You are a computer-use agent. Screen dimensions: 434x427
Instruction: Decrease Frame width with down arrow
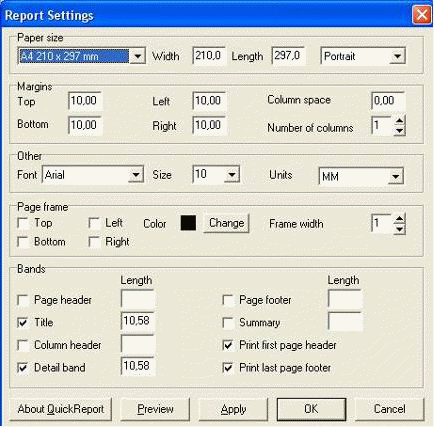[399, 229]
